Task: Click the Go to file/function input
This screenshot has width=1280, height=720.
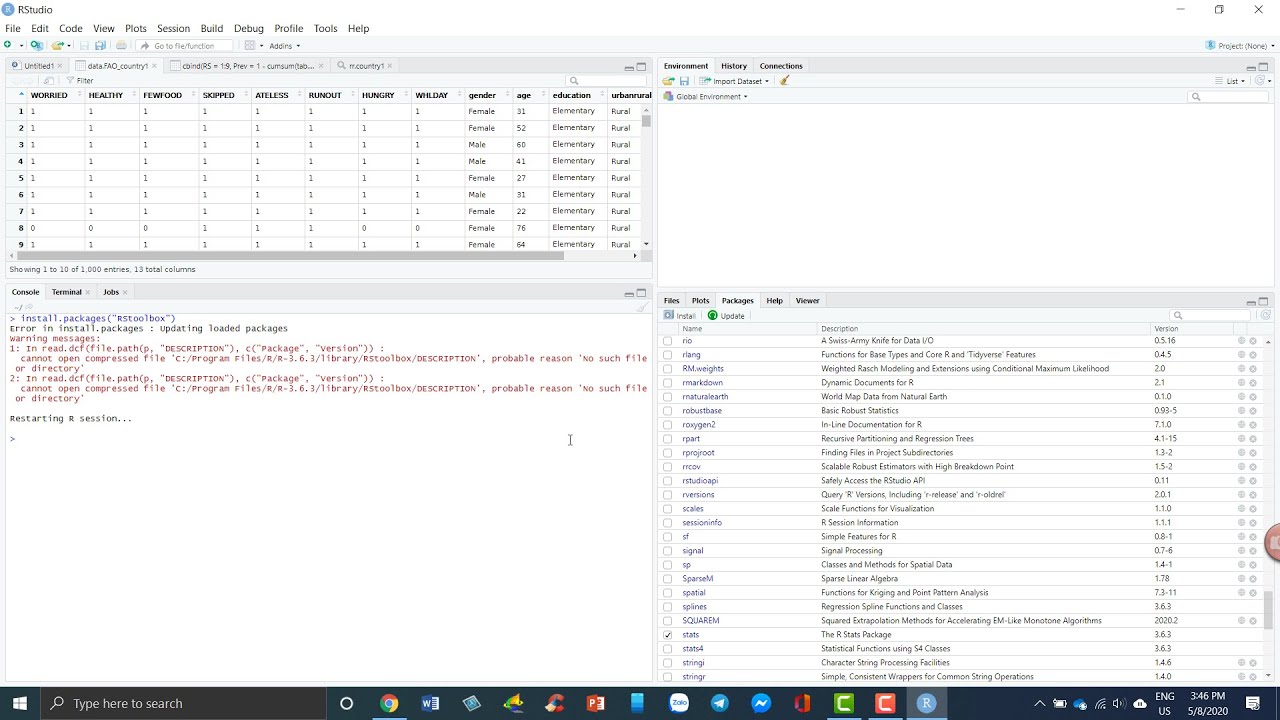Action: point(184,46)
